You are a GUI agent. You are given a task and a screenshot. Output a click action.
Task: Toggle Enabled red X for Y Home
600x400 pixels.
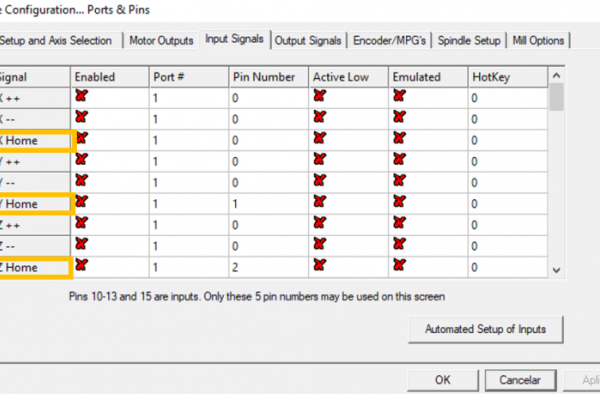click(x=82, y=203)
